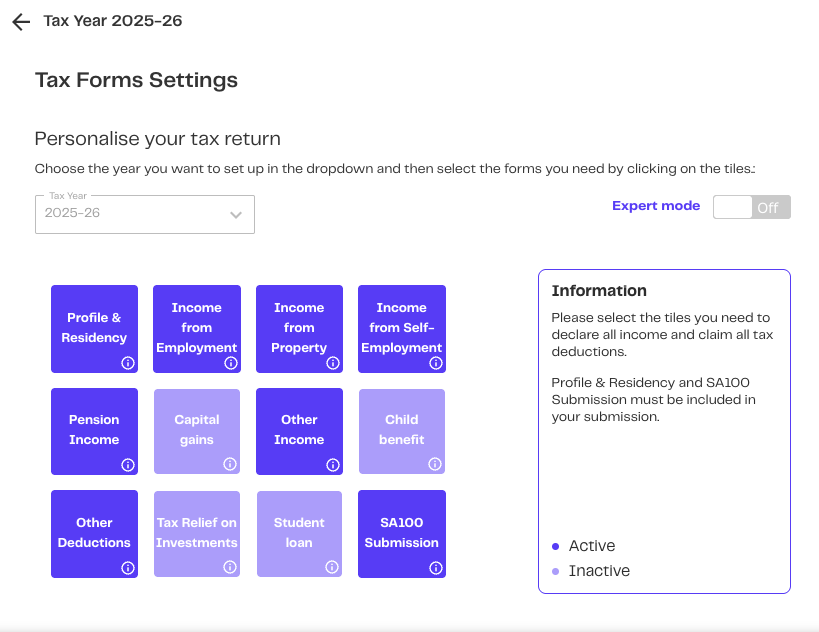Show info icon on Capital gains tile

230,465
